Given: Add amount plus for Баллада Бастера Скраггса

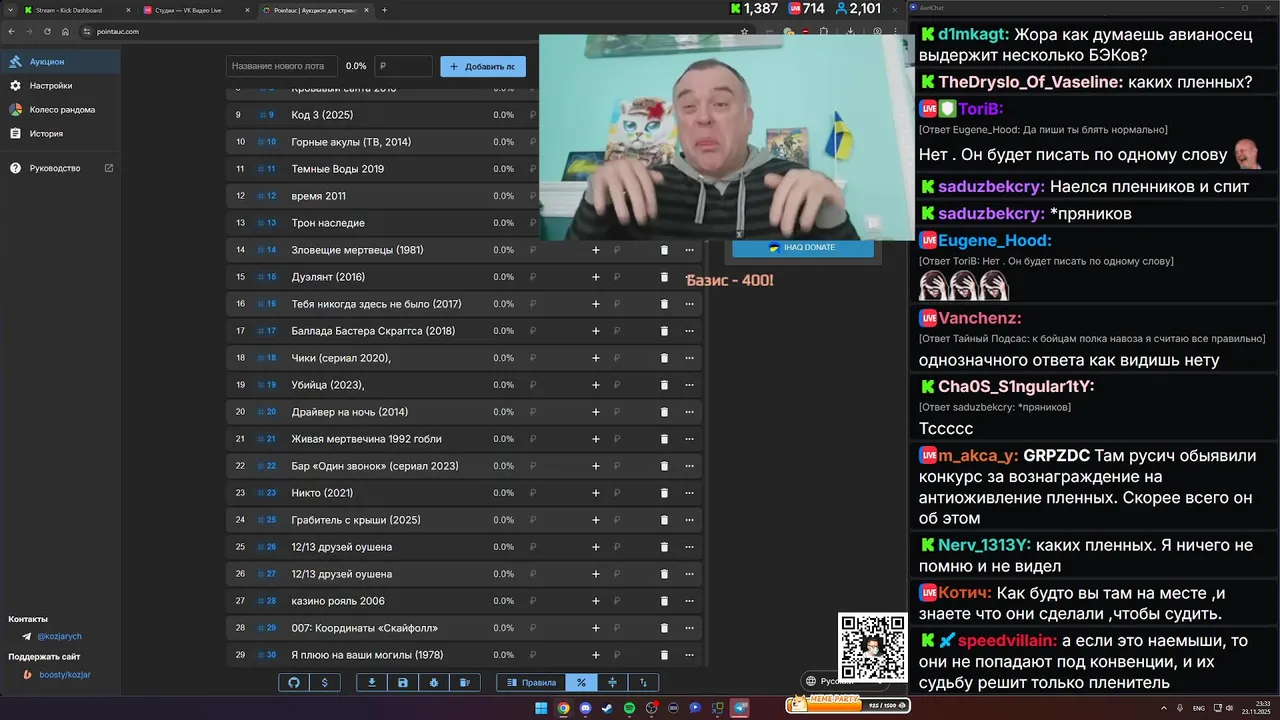Looking at the screenshot, I should pyautogui.click(x=596, y=331).
